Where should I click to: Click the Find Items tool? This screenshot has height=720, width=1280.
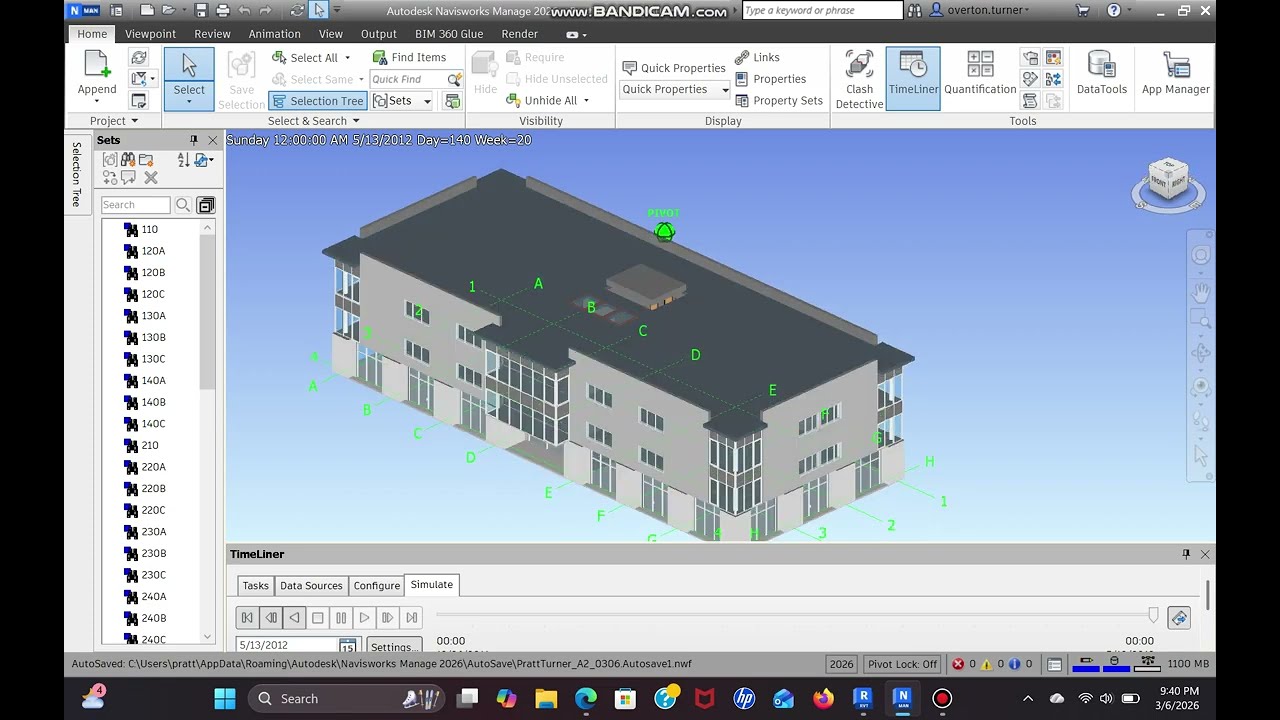[409, 57]
